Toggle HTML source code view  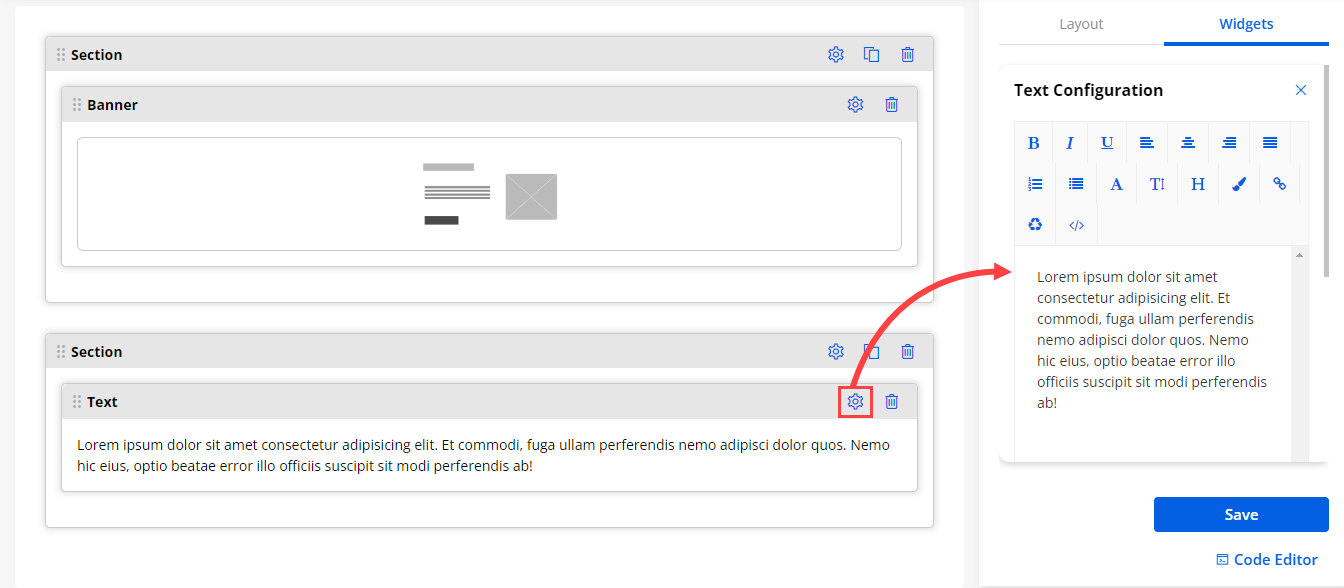coord(1076,225)
